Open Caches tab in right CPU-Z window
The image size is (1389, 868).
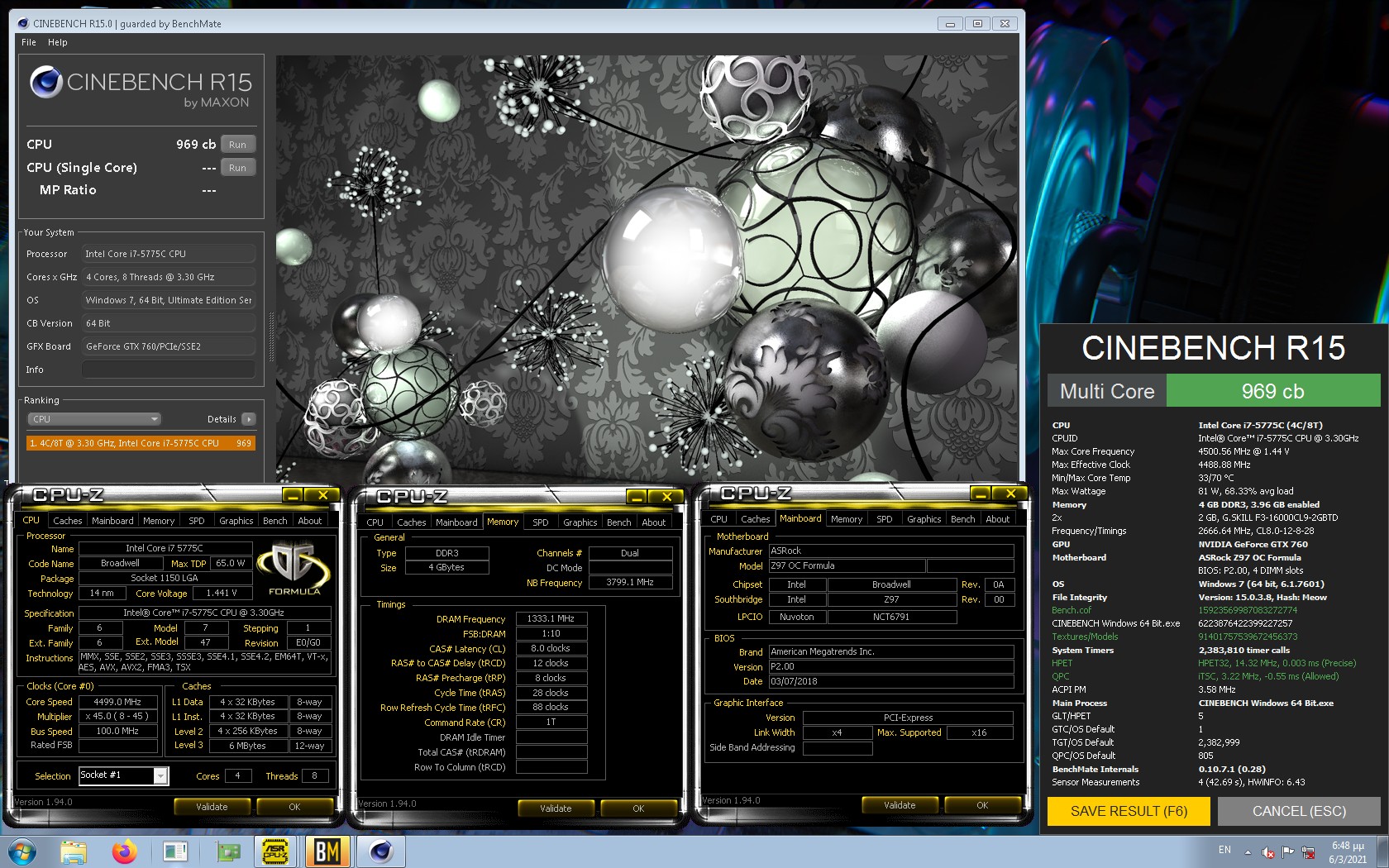coord(755,519)
